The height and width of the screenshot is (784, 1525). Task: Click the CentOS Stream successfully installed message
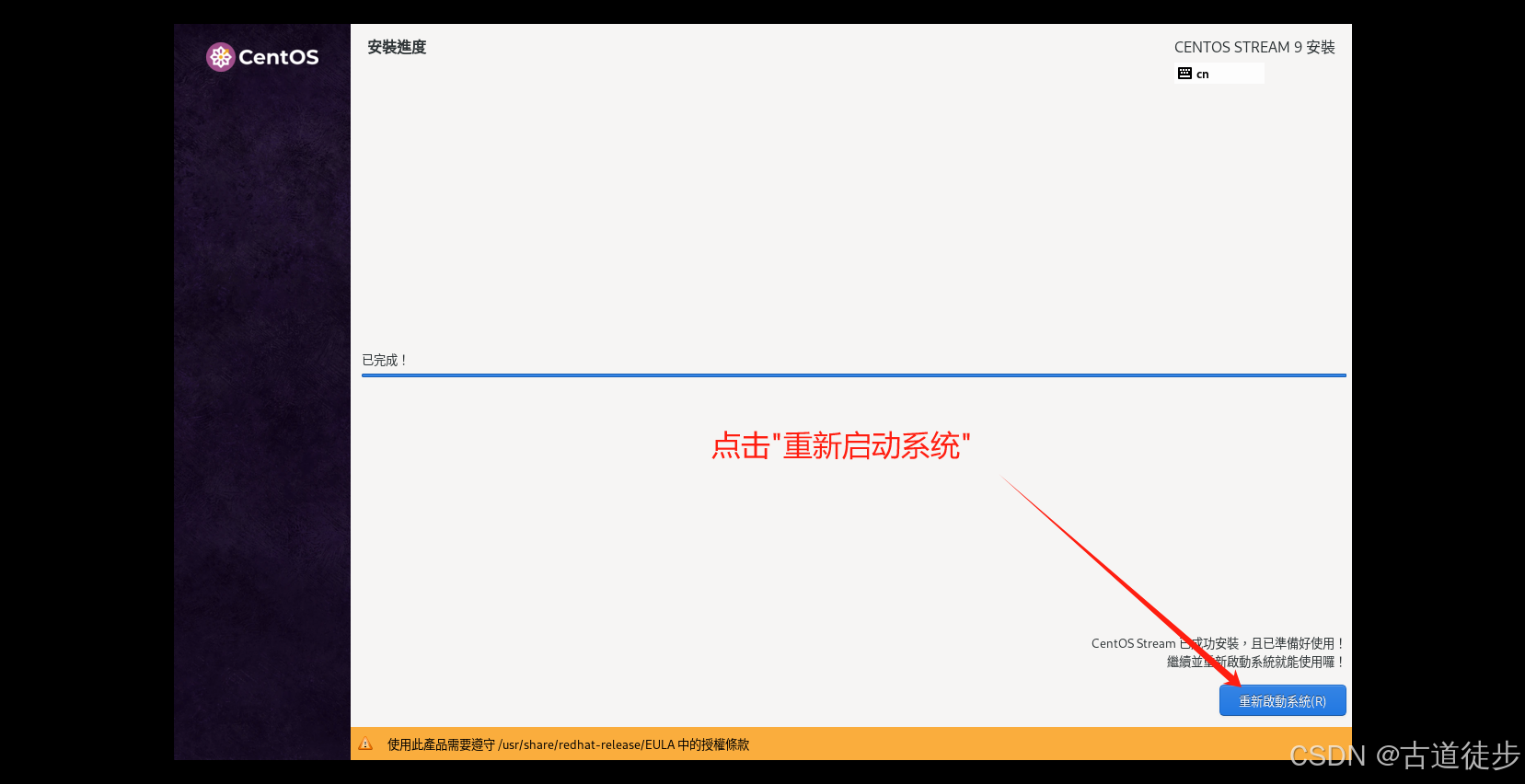pos(1219,643)
